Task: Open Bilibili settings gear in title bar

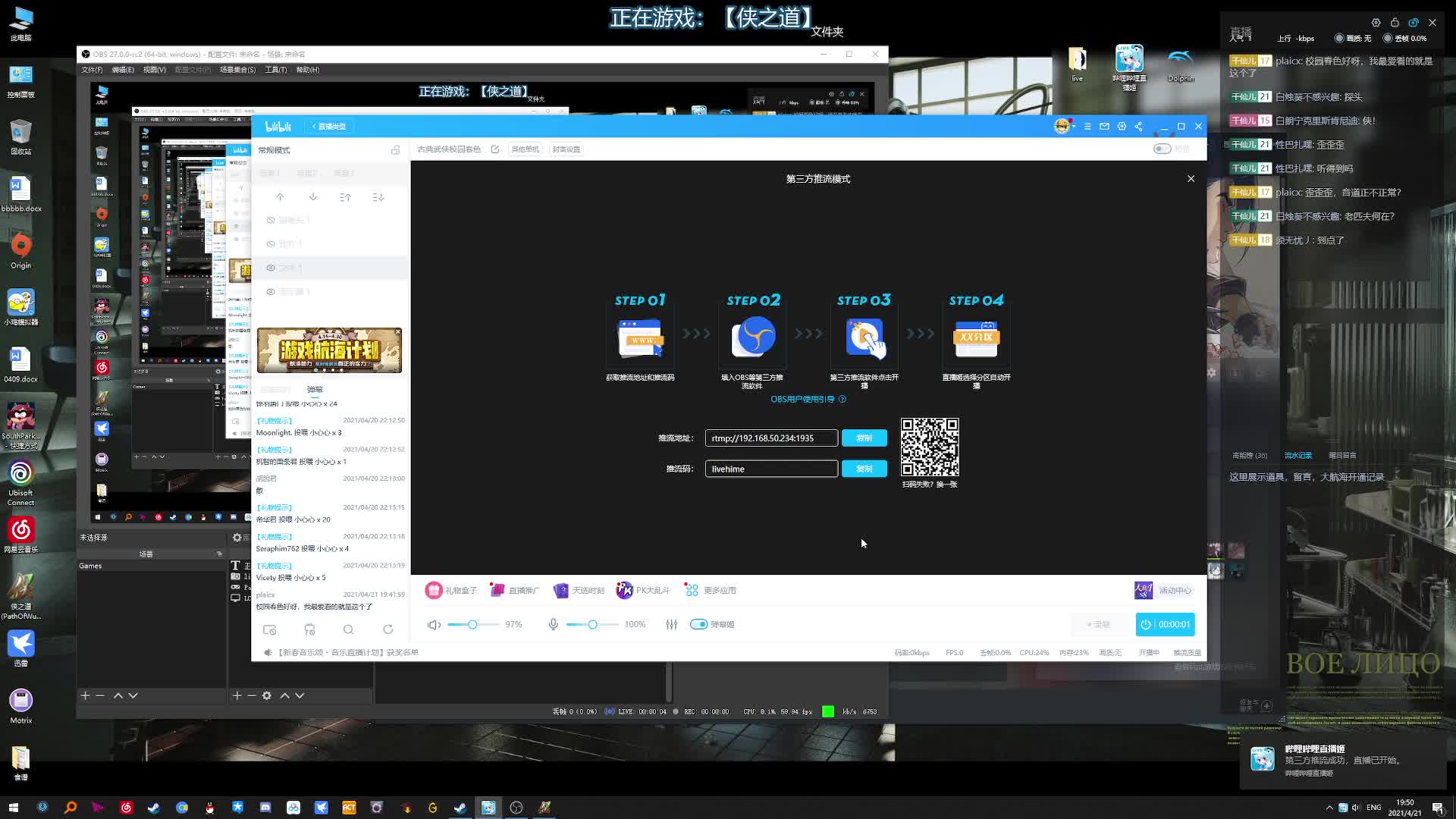Action: click(x=1122, y=127)
